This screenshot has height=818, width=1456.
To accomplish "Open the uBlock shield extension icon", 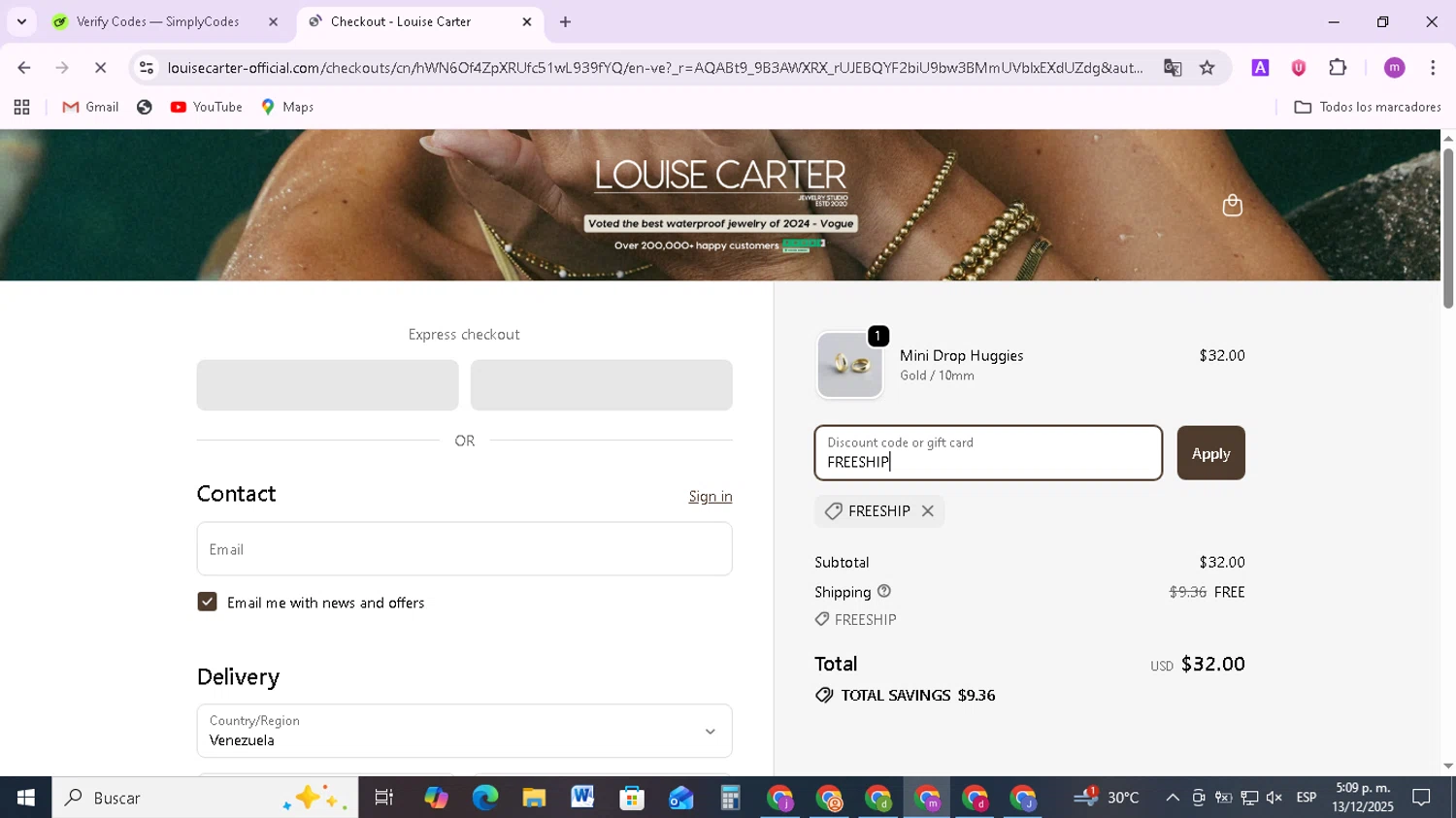I will point(1299,67).
